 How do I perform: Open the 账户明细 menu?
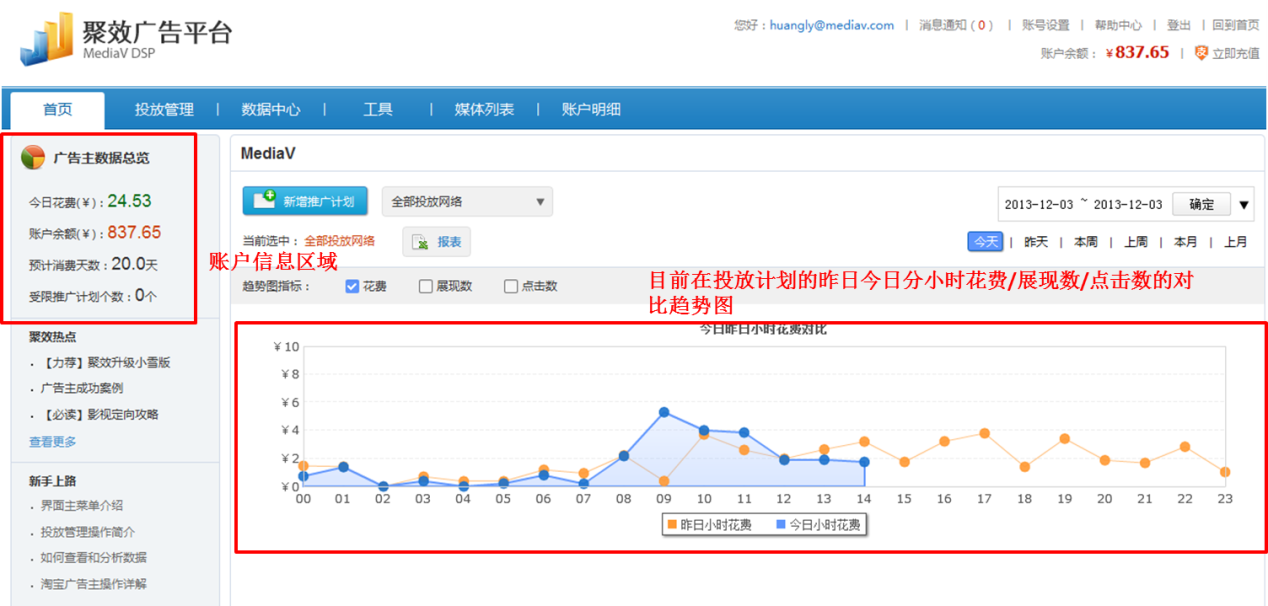coord(591,110)
